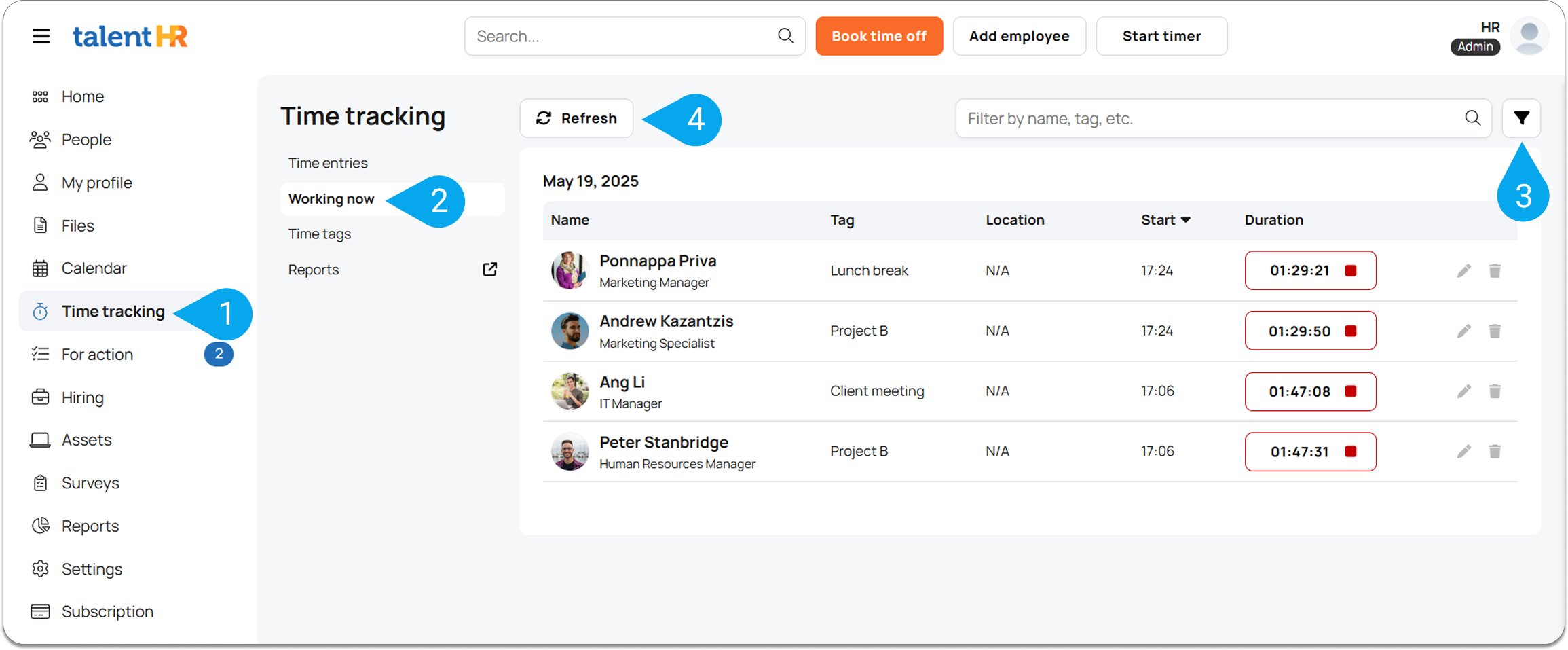Click the talentHR logo
The width and height of the screenshot is (1568, 650).
(130, 36)
